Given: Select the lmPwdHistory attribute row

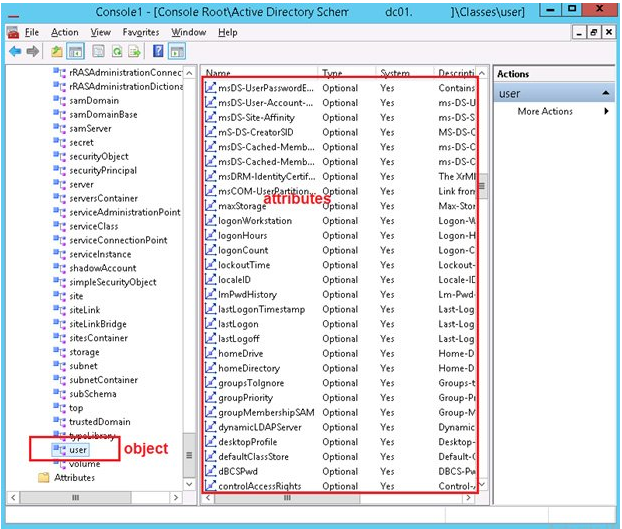Looking at the screenshot, I should 340,294.
